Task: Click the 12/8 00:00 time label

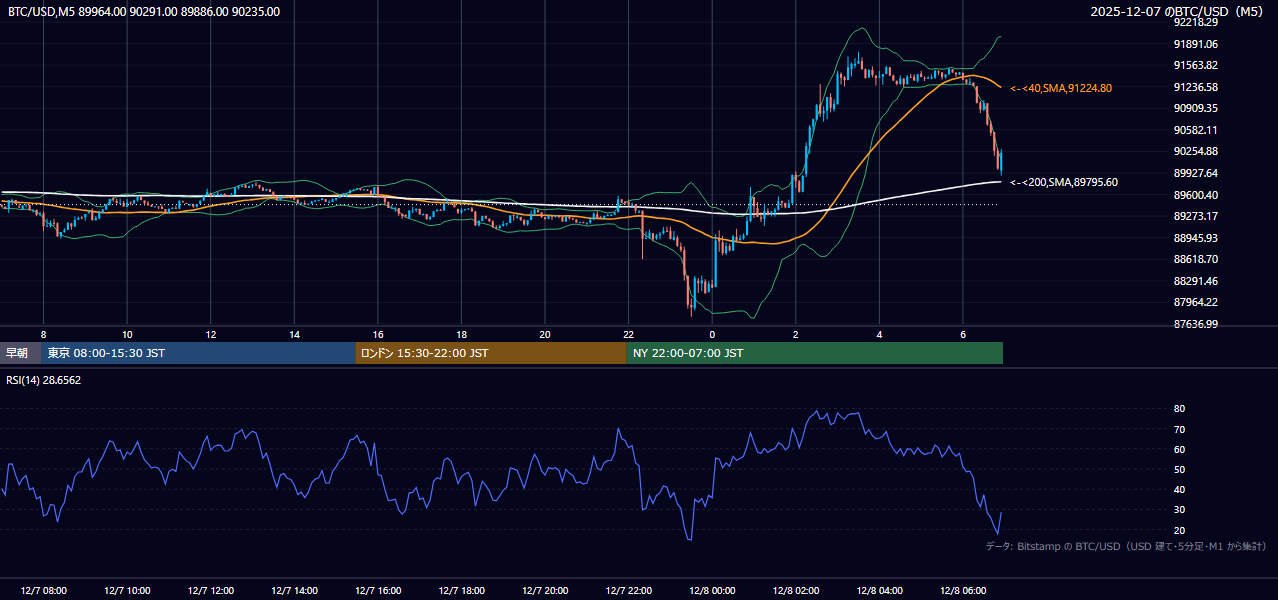Action: pos(712,591)
